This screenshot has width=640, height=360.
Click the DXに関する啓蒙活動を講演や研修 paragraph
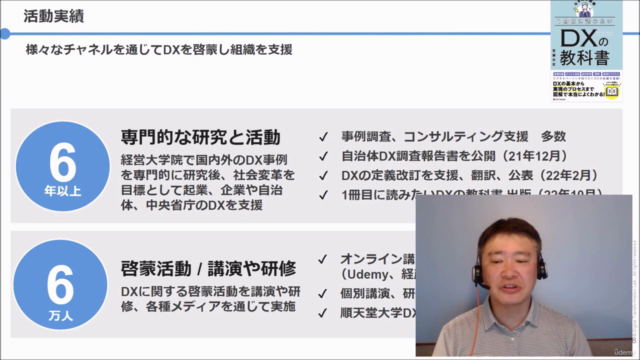[x=211, y=299]
